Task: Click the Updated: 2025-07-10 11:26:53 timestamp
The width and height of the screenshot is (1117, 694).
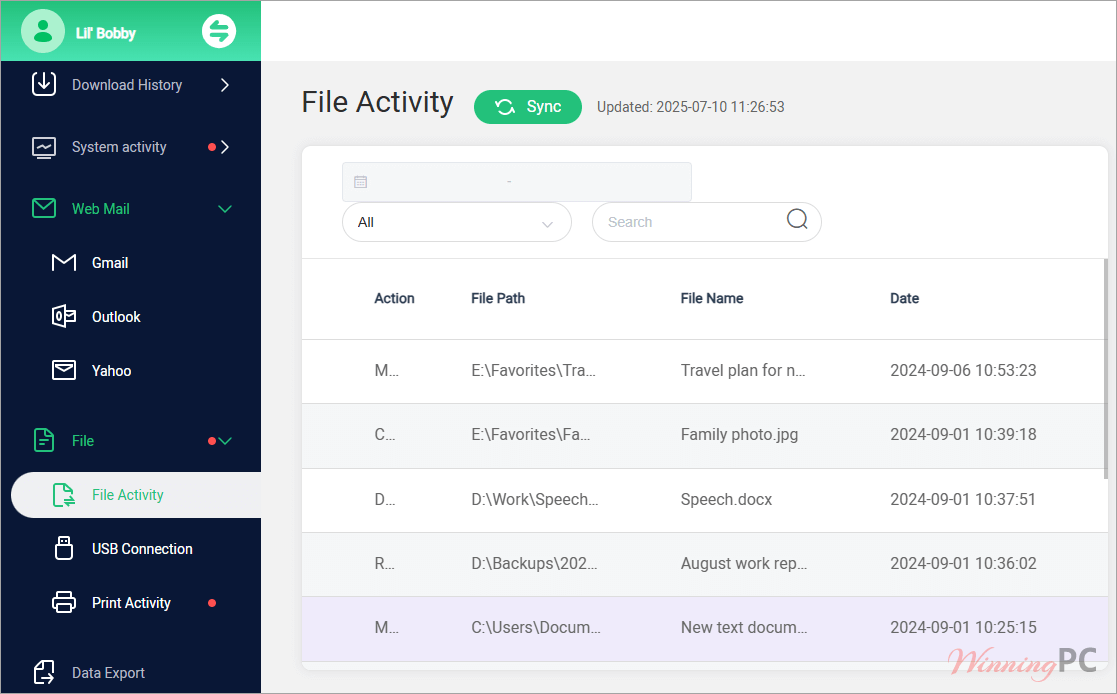Action: [690, 107]
